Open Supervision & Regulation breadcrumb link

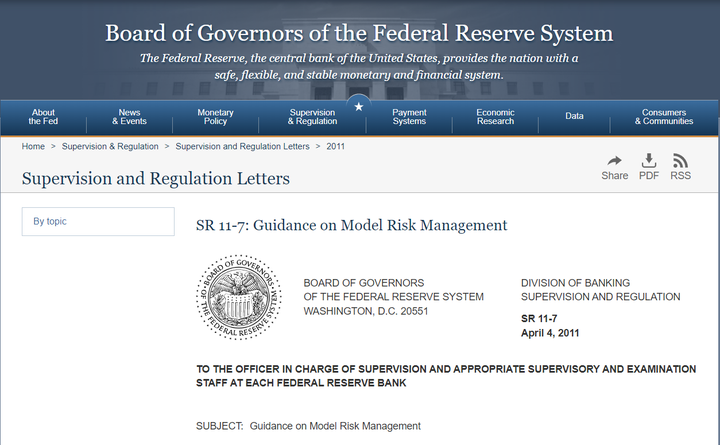click(110, 146)
